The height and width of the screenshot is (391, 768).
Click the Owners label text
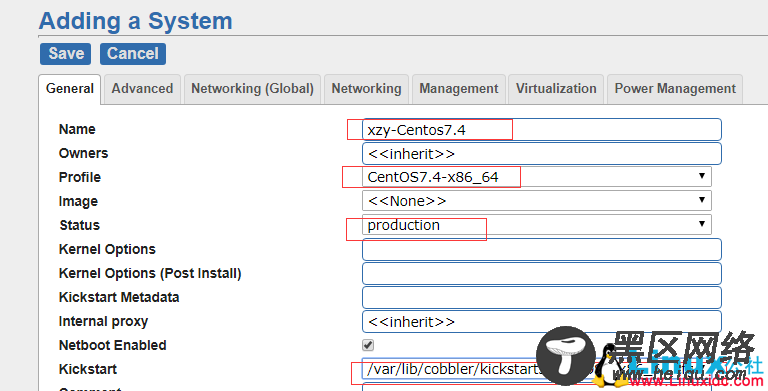point(83,153)
